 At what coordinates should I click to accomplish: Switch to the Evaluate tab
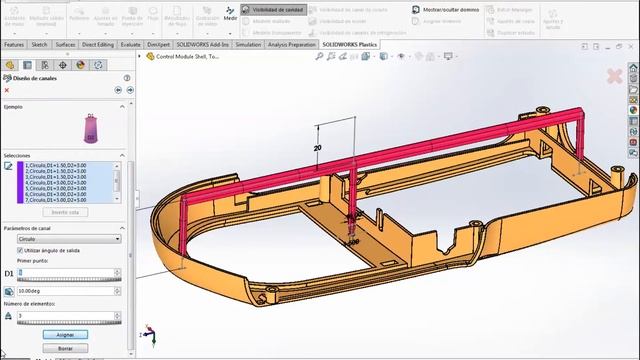(131, 44)
